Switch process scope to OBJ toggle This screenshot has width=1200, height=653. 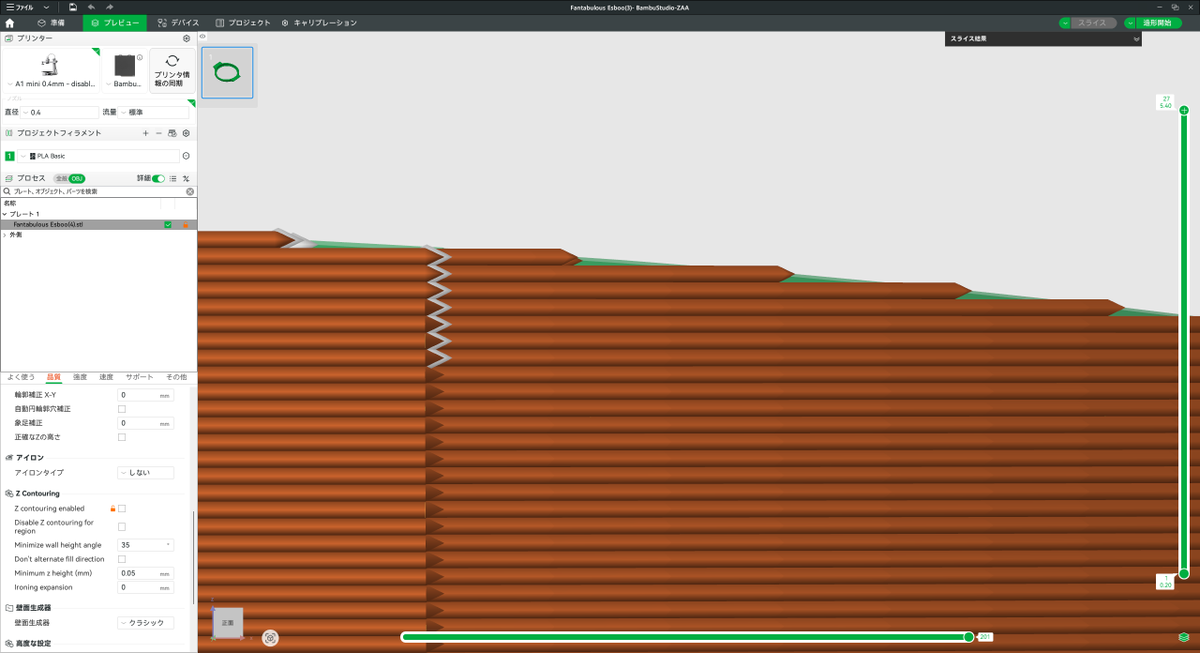point(77,178)
